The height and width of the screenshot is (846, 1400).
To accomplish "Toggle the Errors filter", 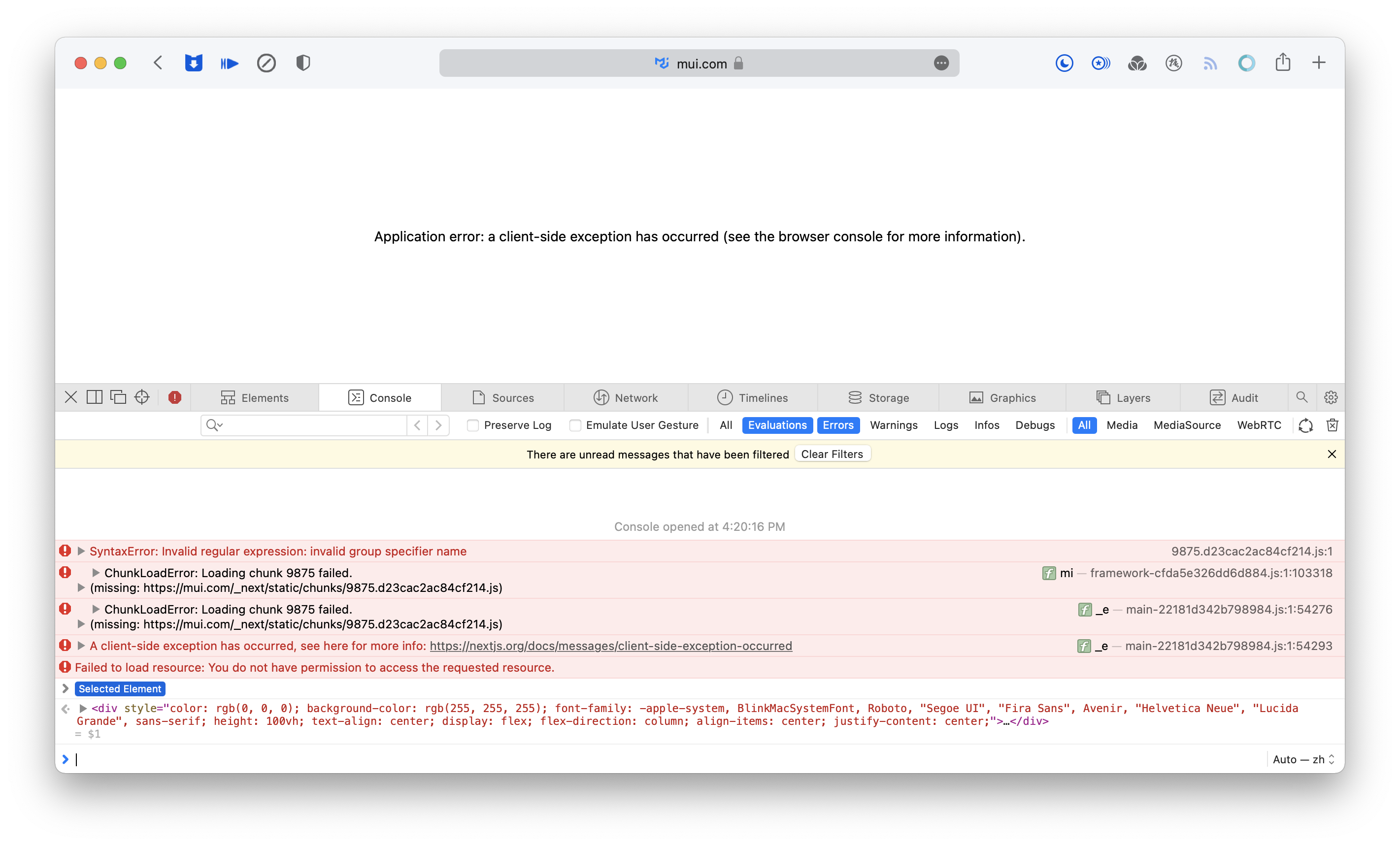I will (838, 425).
